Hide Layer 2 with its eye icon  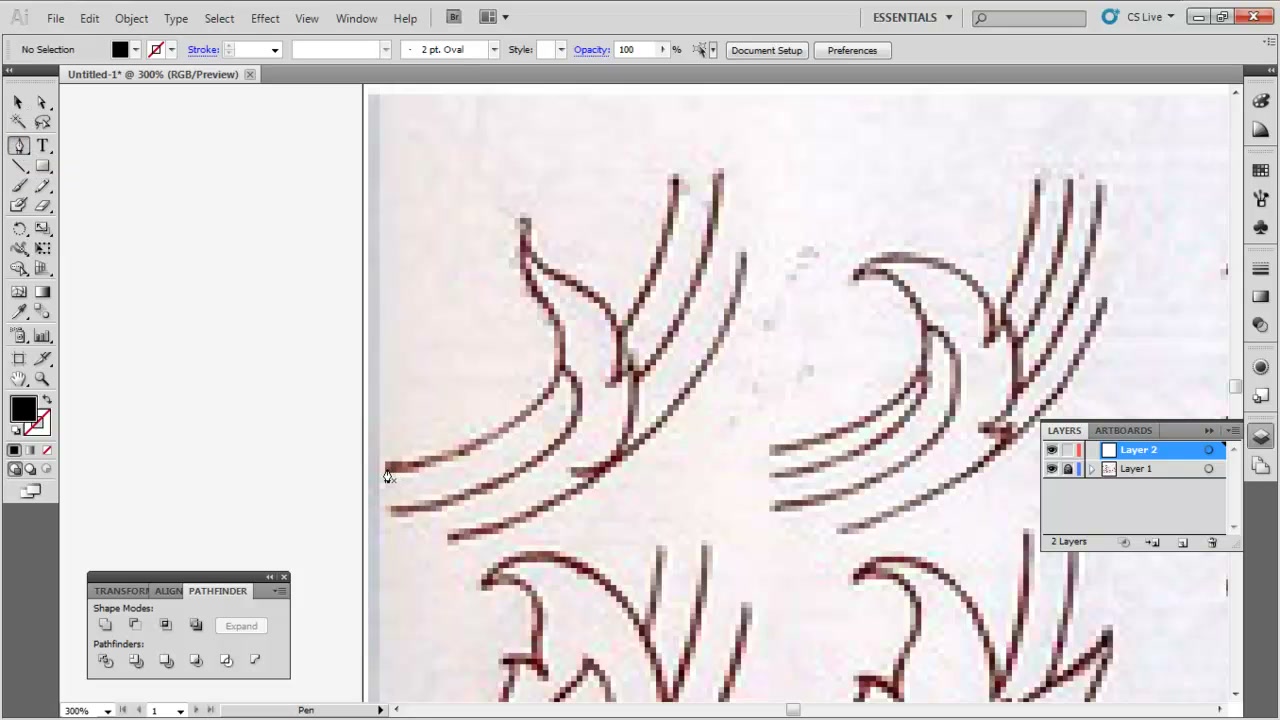coord(1051,450)
